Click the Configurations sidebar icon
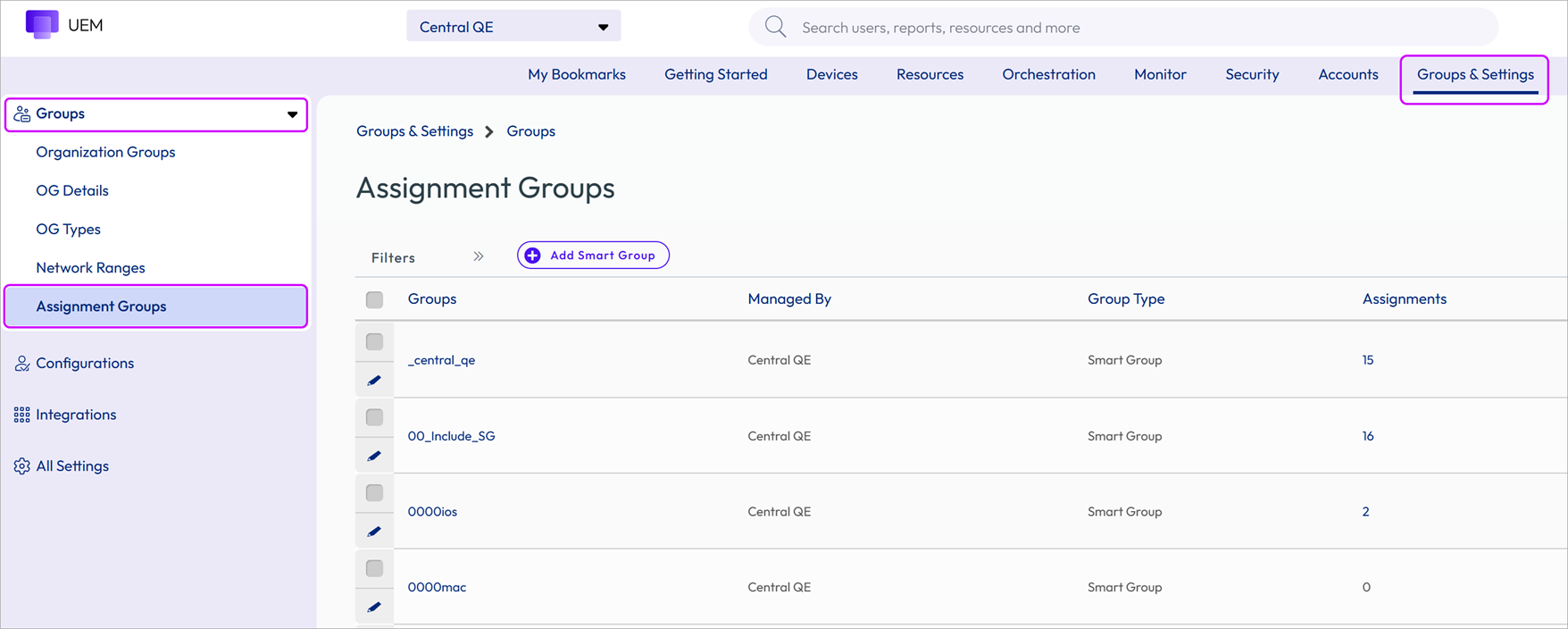Image resolution: width=1568 pixels, height=629 pixels. tap(22, 364)
